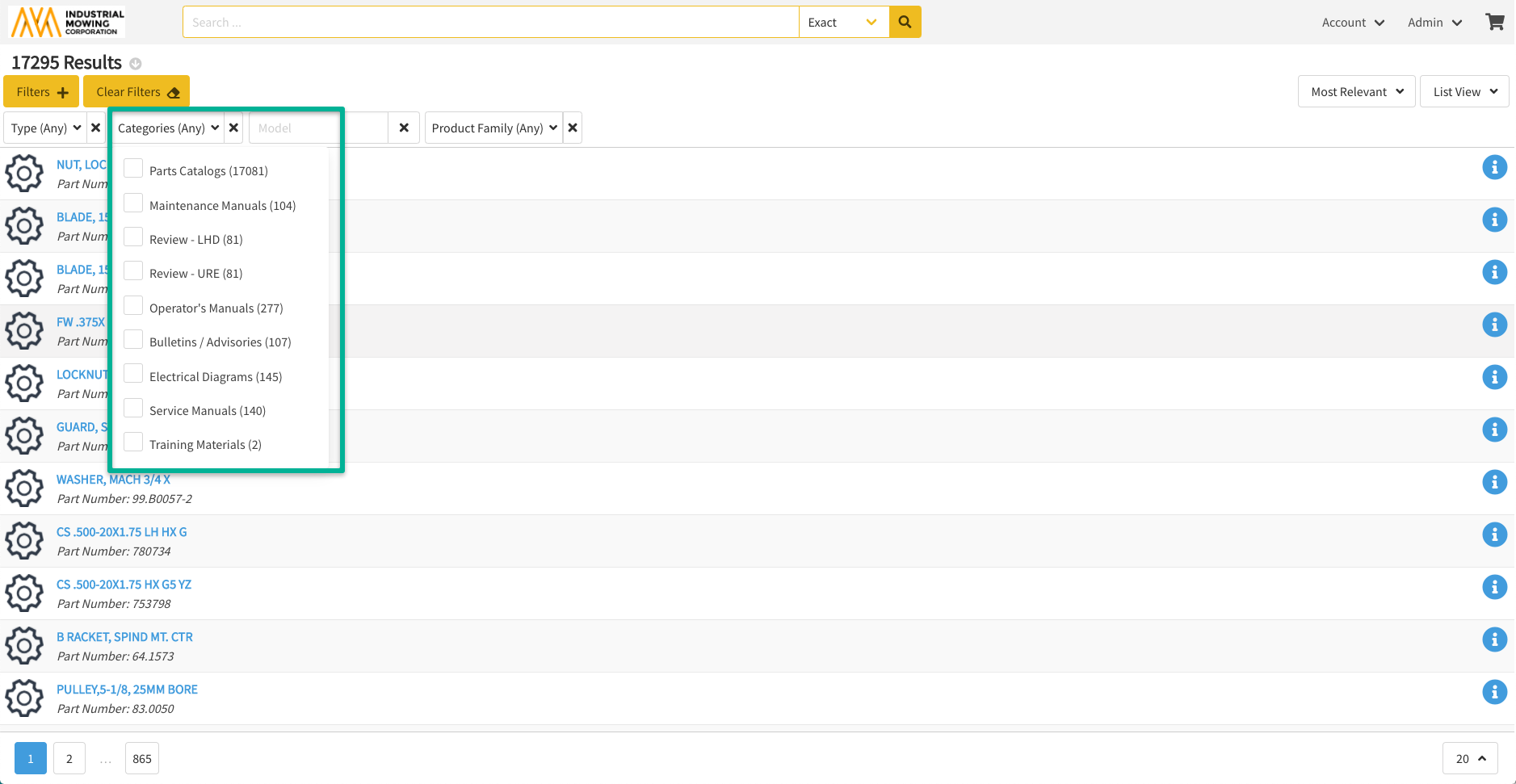Remove the Product Family filter with X
Screen dimensions: 1516x784
(573, 128)
